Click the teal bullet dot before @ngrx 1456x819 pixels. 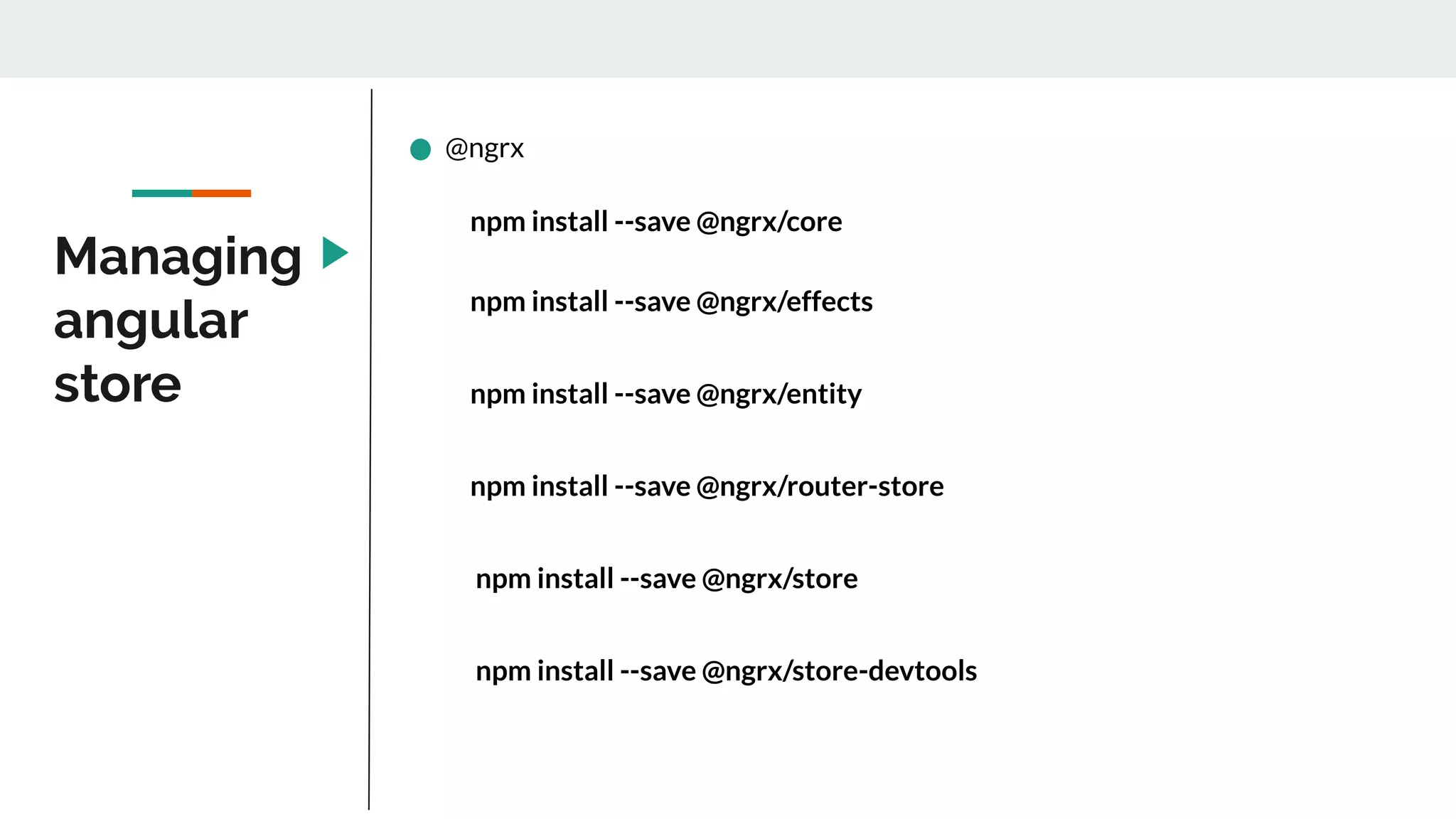click(x=420, y=149)
